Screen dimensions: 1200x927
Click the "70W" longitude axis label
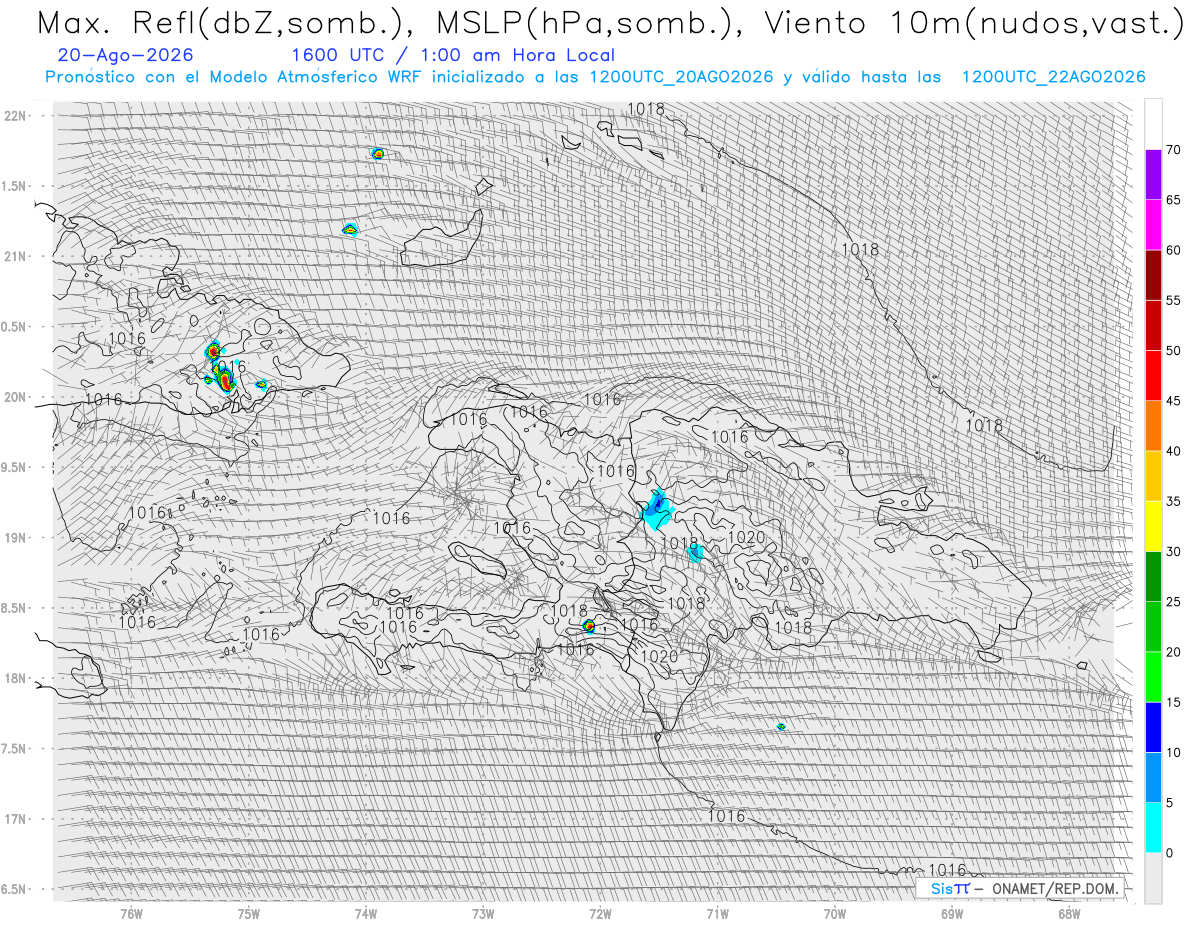835,914
